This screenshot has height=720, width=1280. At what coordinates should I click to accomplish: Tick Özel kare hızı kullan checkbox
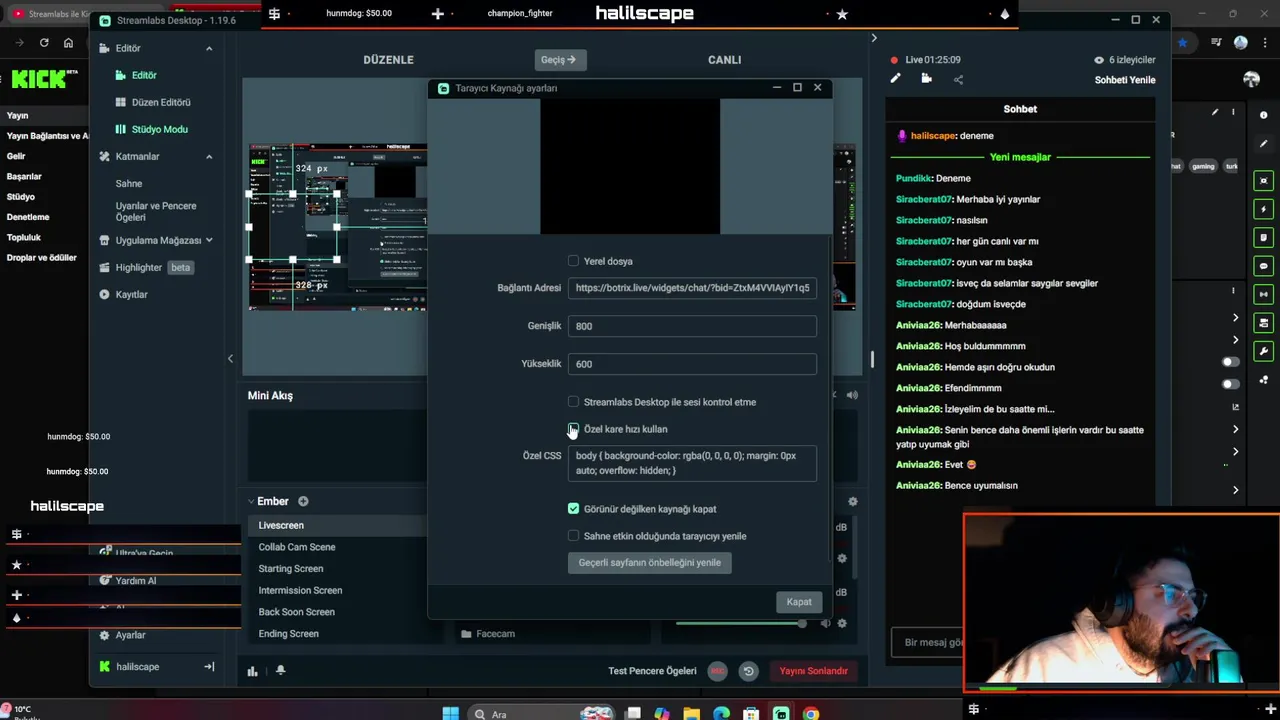pyautogui.click(x=573, y=429)
